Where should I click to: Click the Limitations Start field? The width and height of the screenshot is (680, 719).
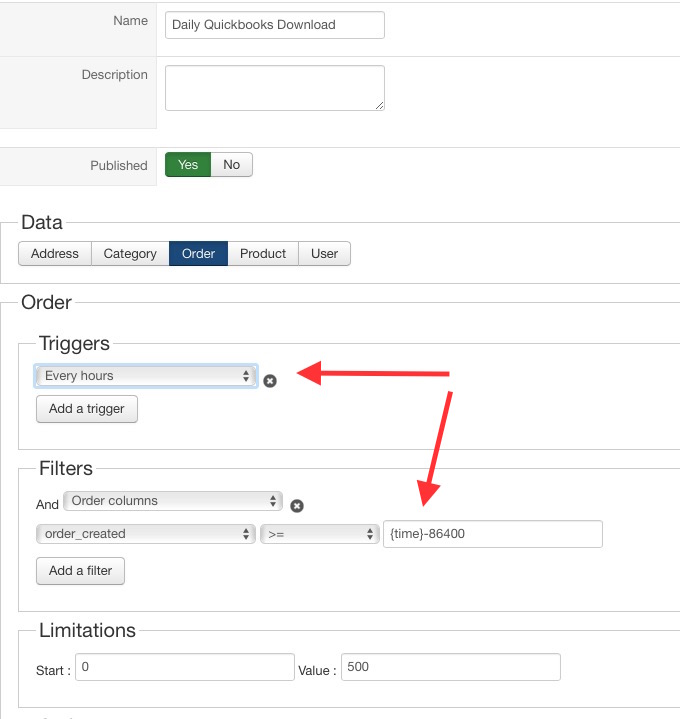point(184,667)
